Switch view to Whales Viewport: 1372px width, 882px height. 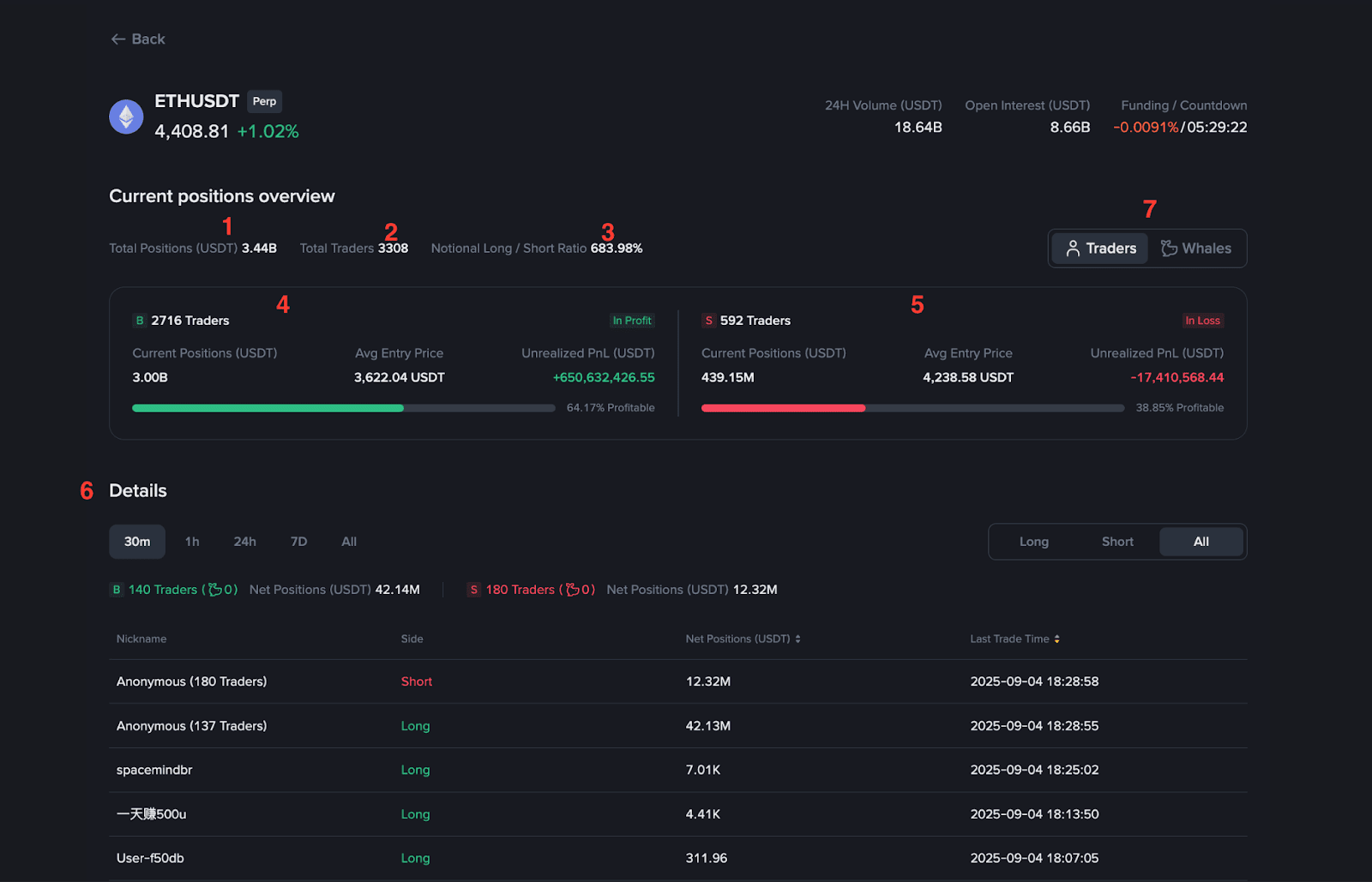pyautogui.click(x=1196, y=249)
